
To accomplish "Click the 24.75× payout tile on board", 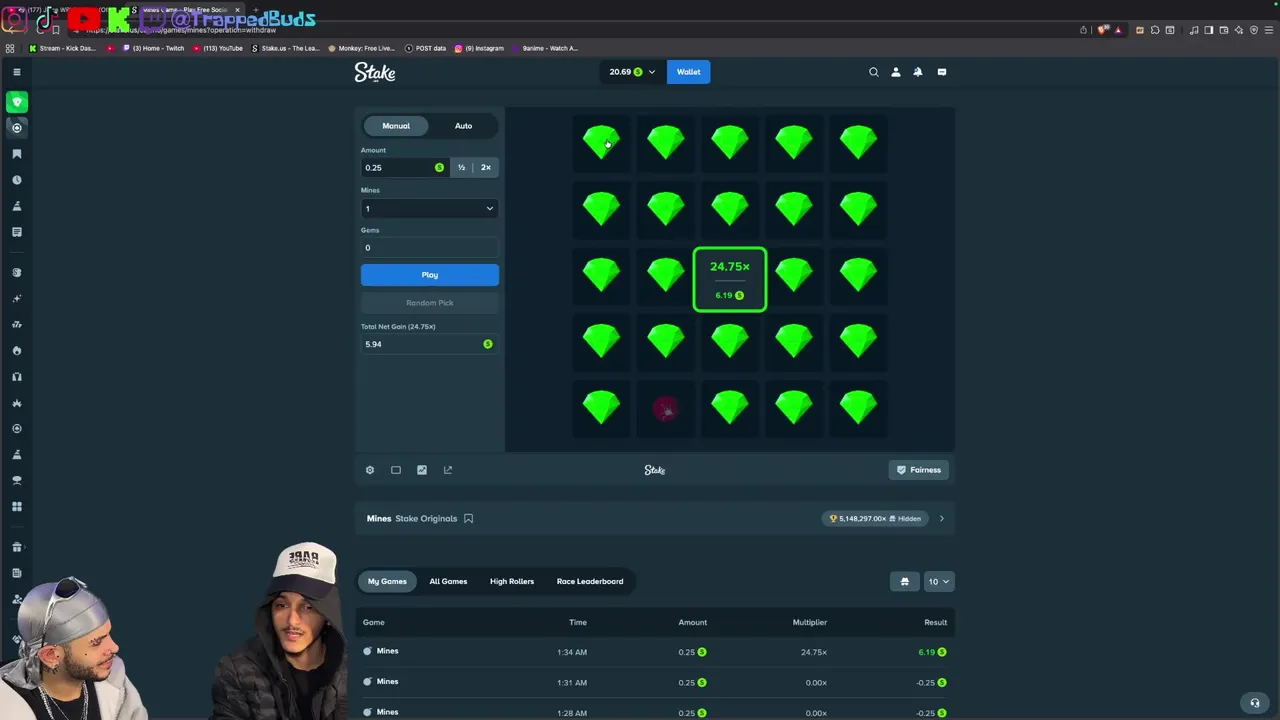I will 730,280.
